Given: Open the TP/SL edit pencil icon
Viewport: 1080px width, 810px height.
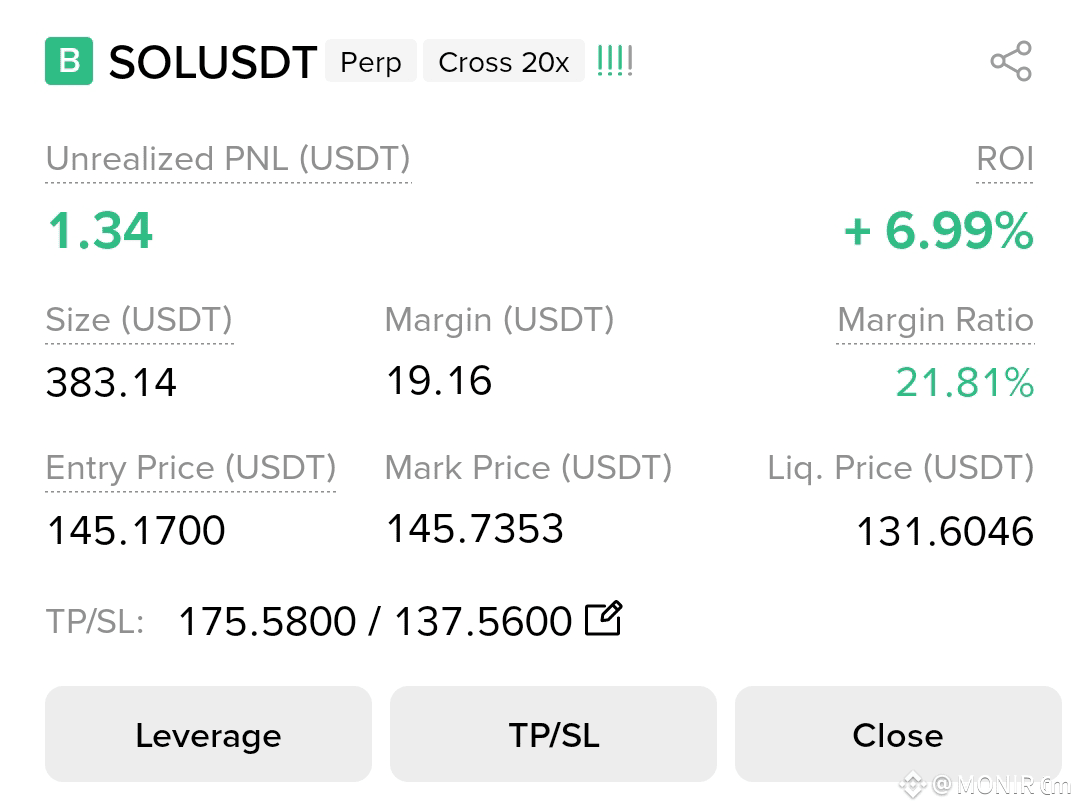Looking at the screenshot, I should [603, 619].
